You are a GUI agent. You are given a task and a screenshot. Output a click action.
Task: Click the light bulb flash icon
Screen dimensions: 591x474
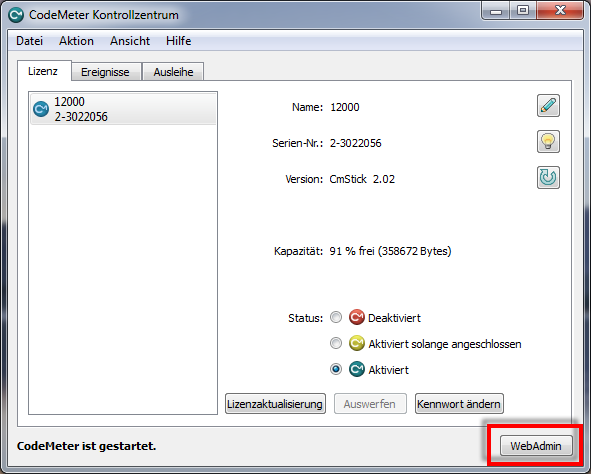click(548, 142)
